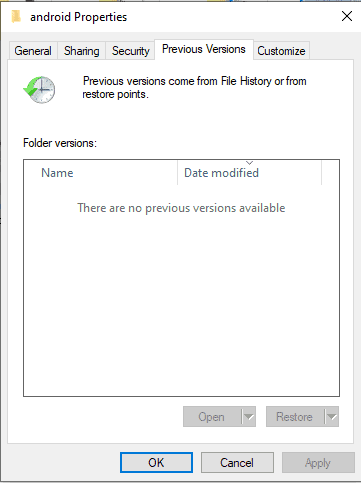Viewport: 361px width, 483px height.
Task: Expand the Restore button dropdown arrow
Action: pos(332,417)
